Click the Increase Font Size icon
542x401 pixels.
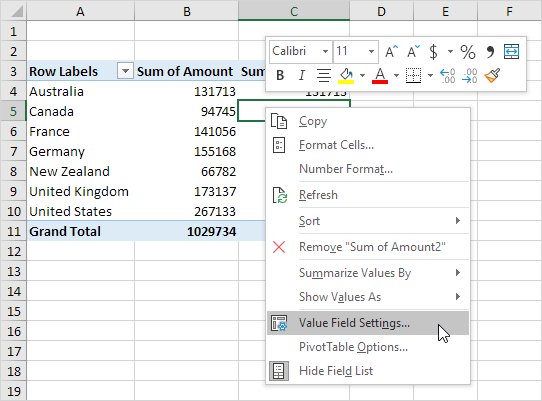click(x=392, y=52)
